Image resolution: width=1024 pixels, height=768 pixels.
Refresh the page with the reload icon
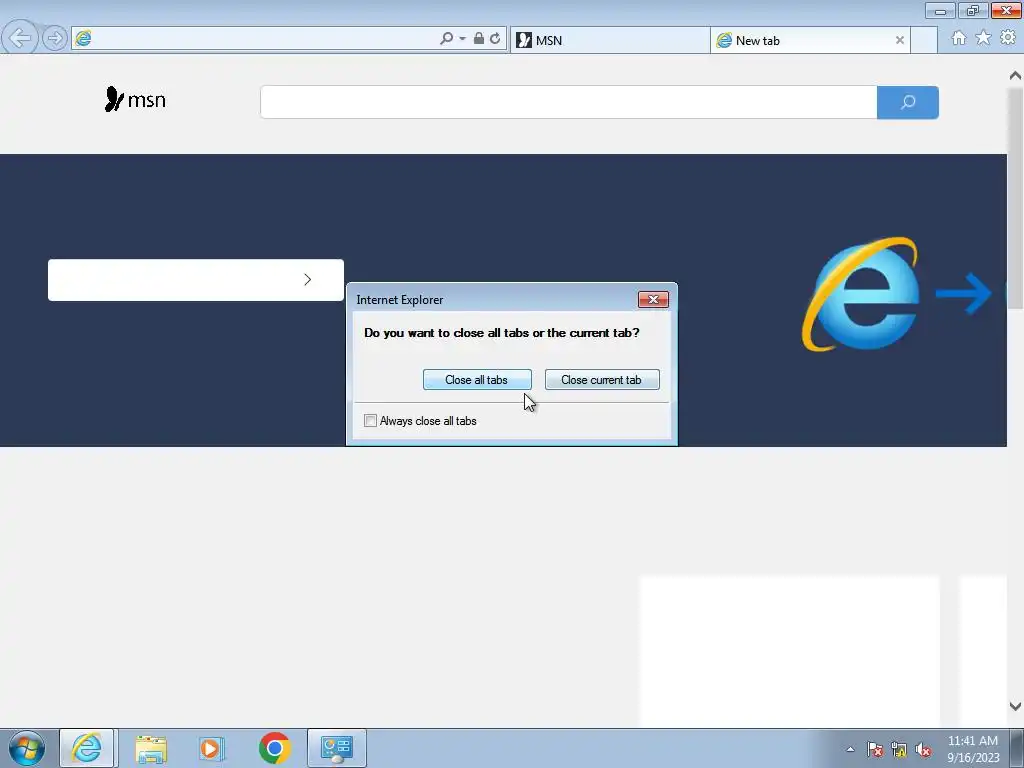[496, 39]
